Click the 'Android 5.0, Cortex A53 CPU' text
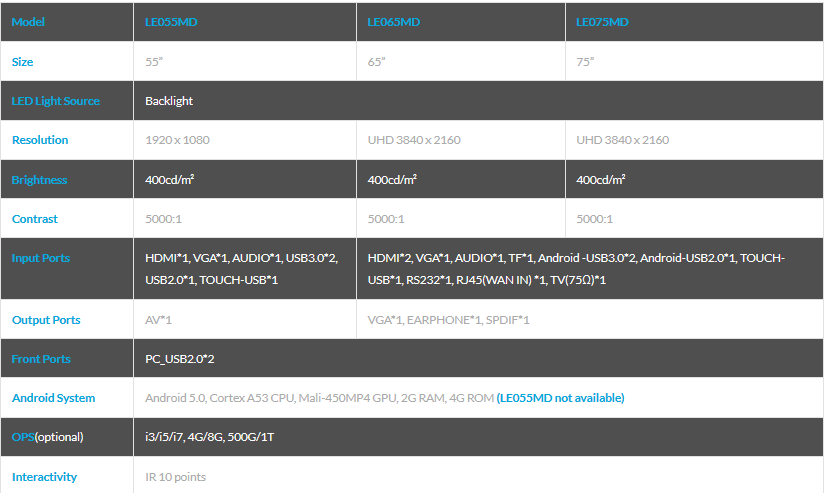The height and width of the screenshot is (493, 824). point(220,398)
